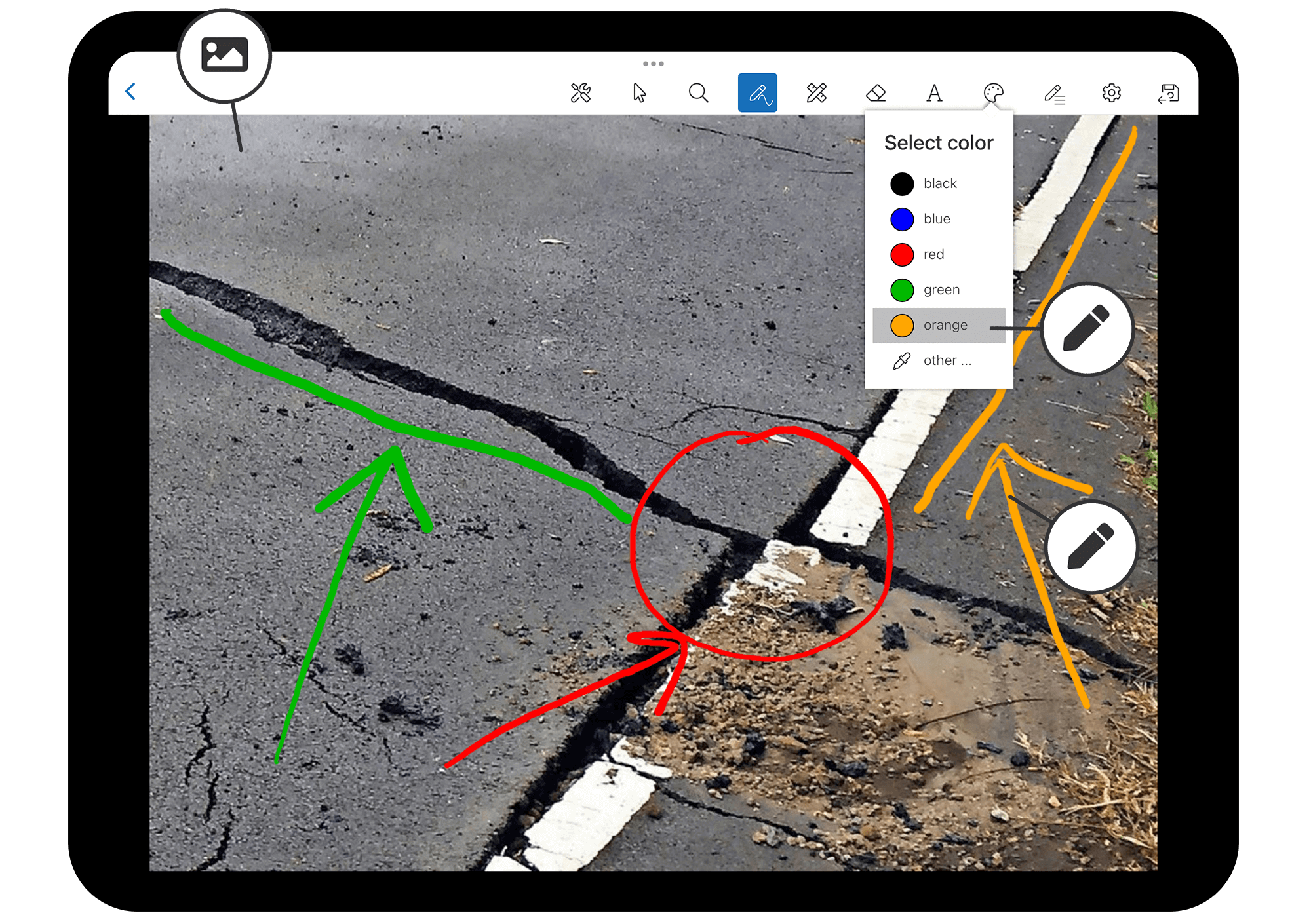Open the magnifier zoom tool
Viewport: 1311px width, 924px height.
coord(699,93)
